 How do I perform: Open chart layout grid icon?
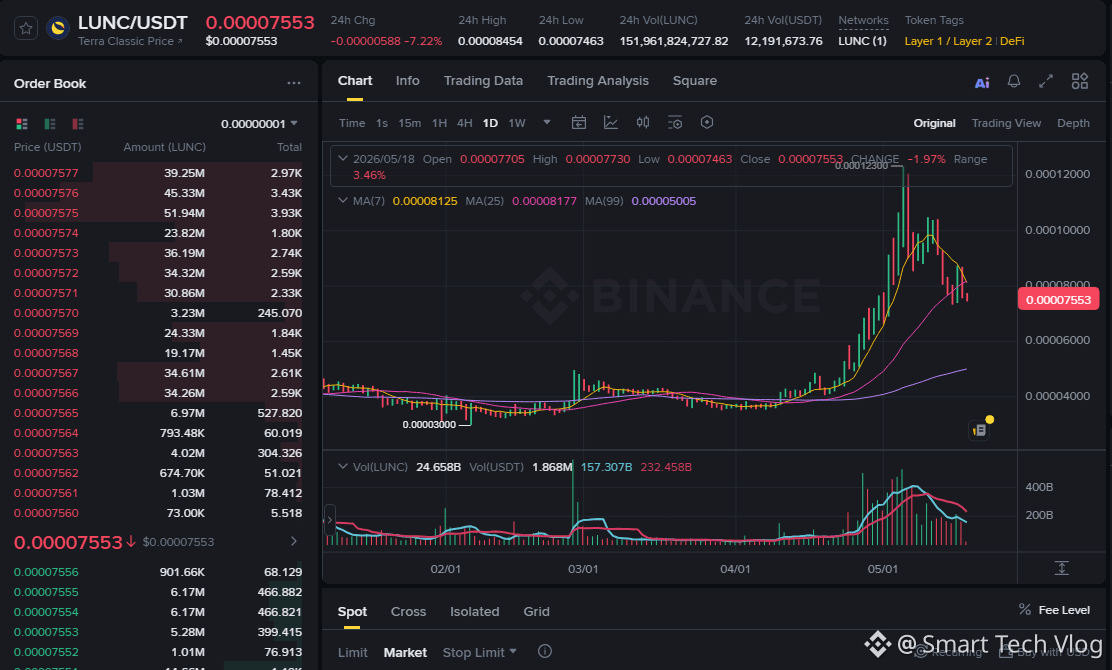click(x=1079, y=82)
